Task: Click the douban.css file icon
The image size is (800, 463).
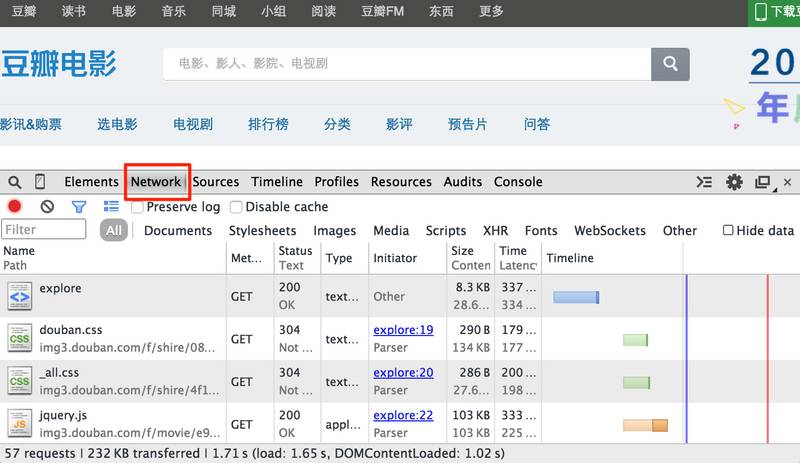Action: pos(19,338)
